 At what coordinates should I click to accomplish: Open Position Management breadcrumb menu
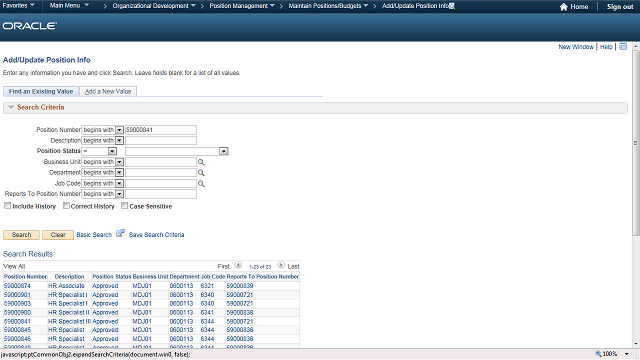click(242, 6)
